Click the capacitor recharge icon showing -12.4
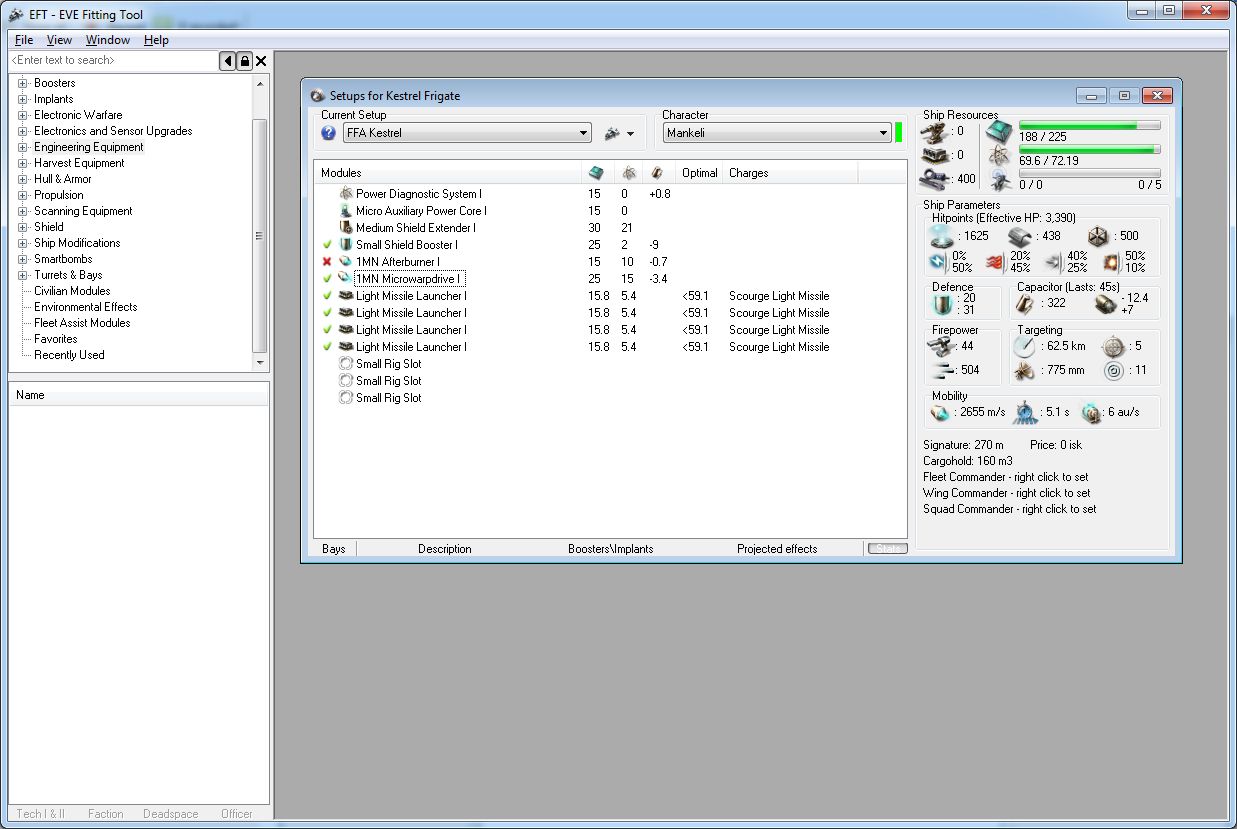Screen dimensions: 1237x829 1105,304
